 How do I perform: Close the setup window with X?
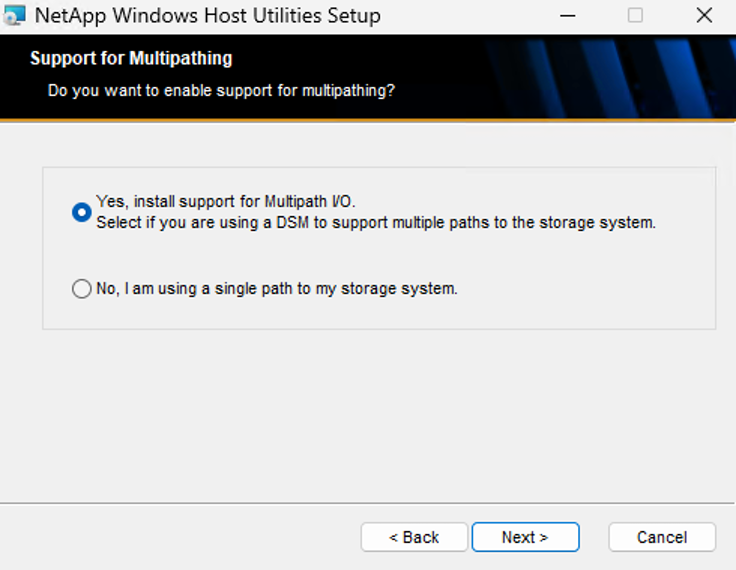click(704, 15)
